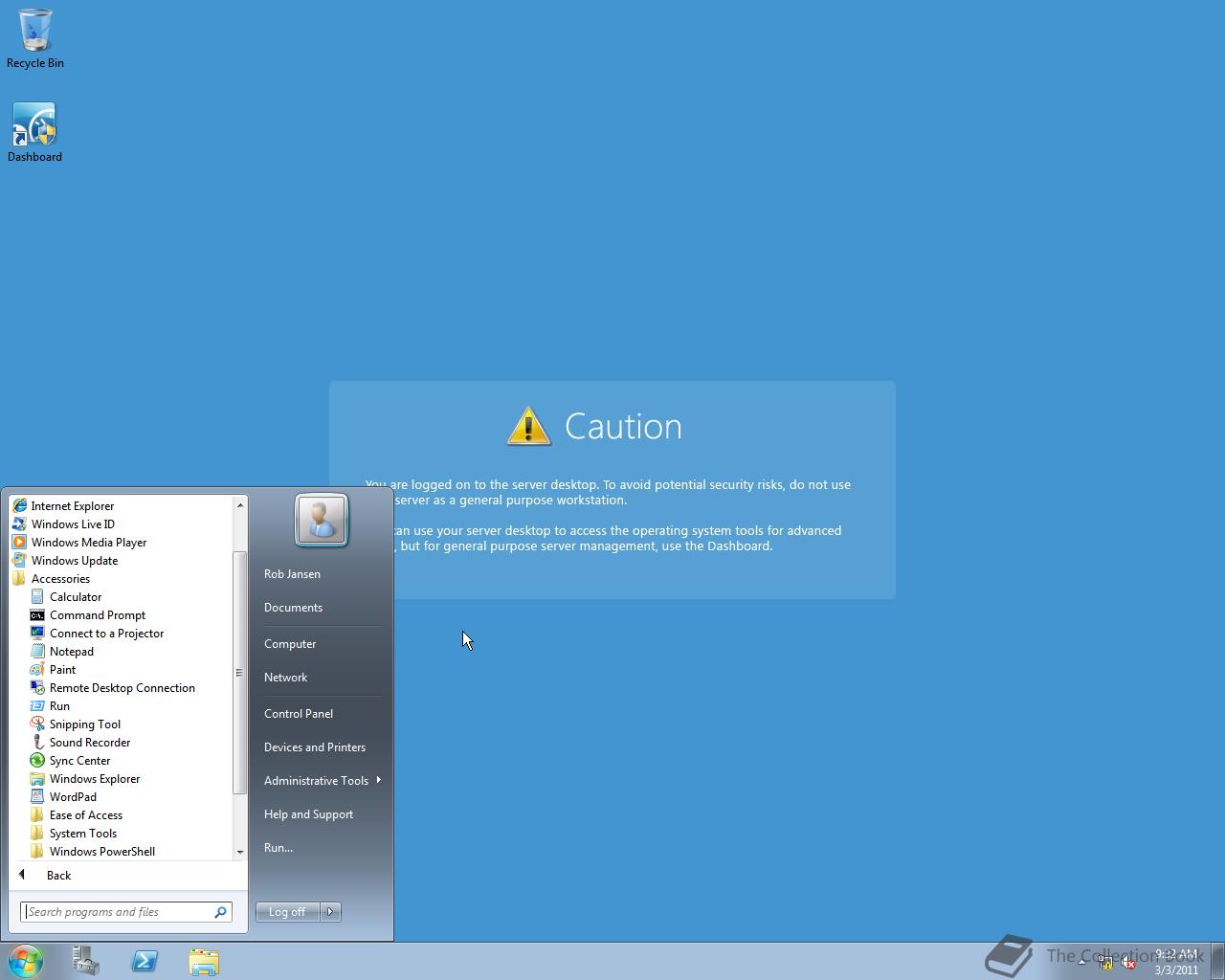The height and width of the screenshot is (980, 1225).
Task: Launch Windows Explorer from Accessories
Action: (x=85, y=778)
